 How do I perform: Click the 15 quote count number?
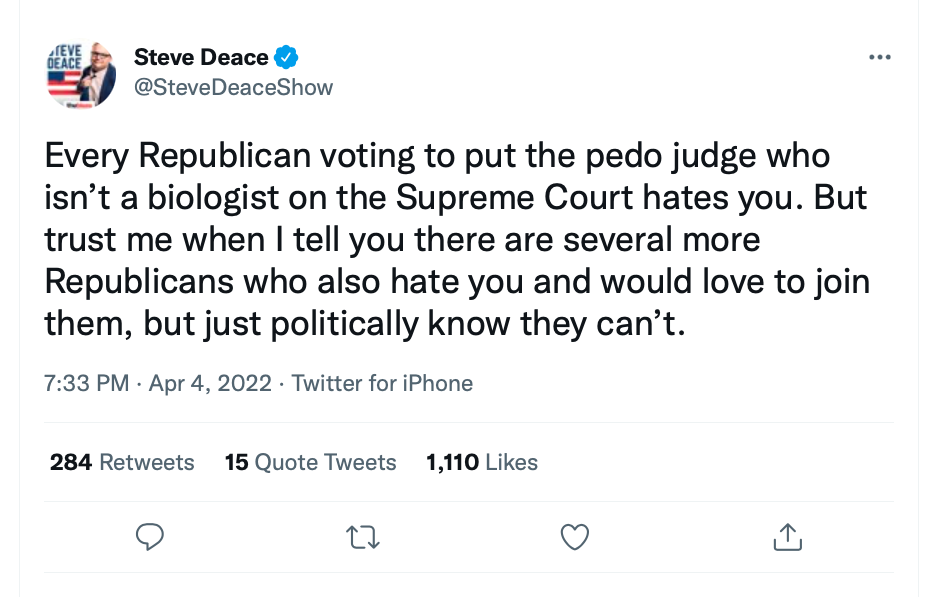click(x=236, y=462)
